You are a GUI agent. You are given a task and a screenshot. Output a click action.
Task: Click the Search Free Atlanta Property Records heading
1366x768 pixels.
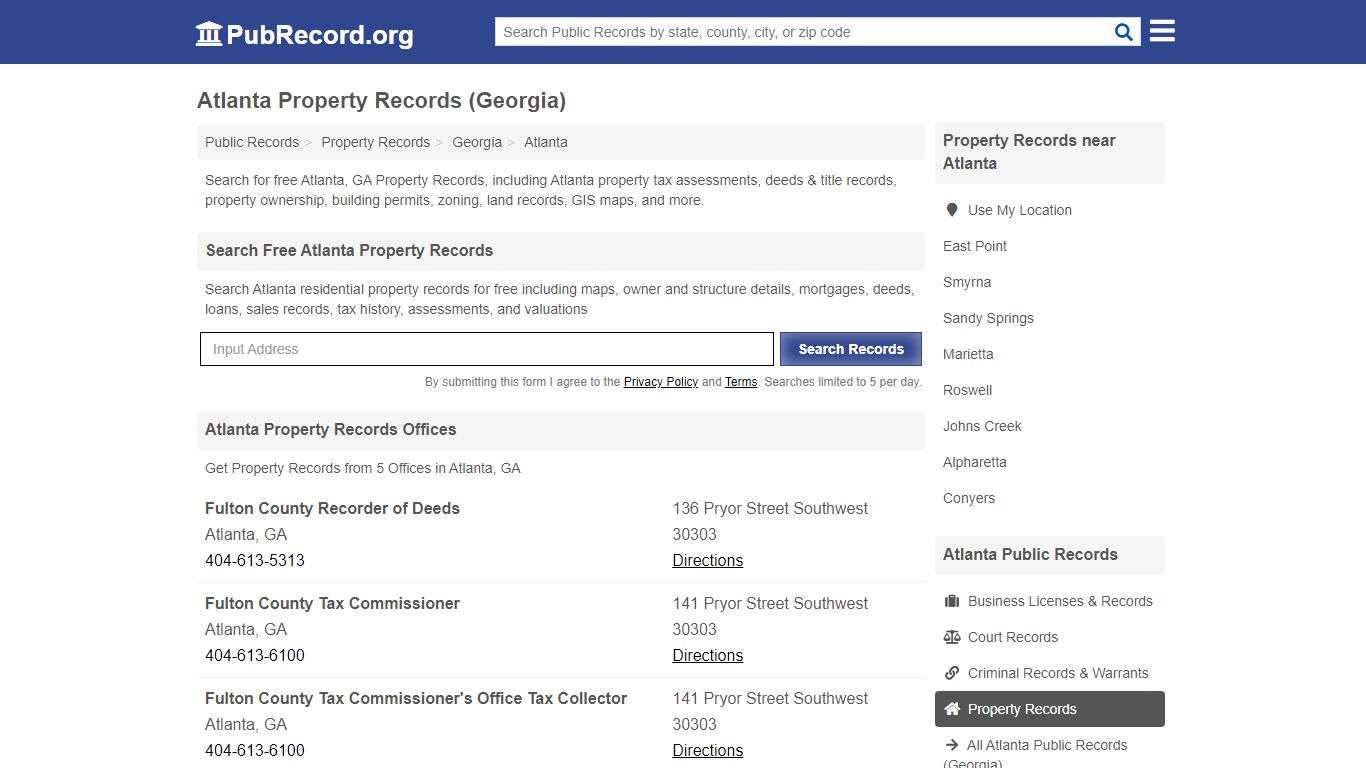(349, 251)
